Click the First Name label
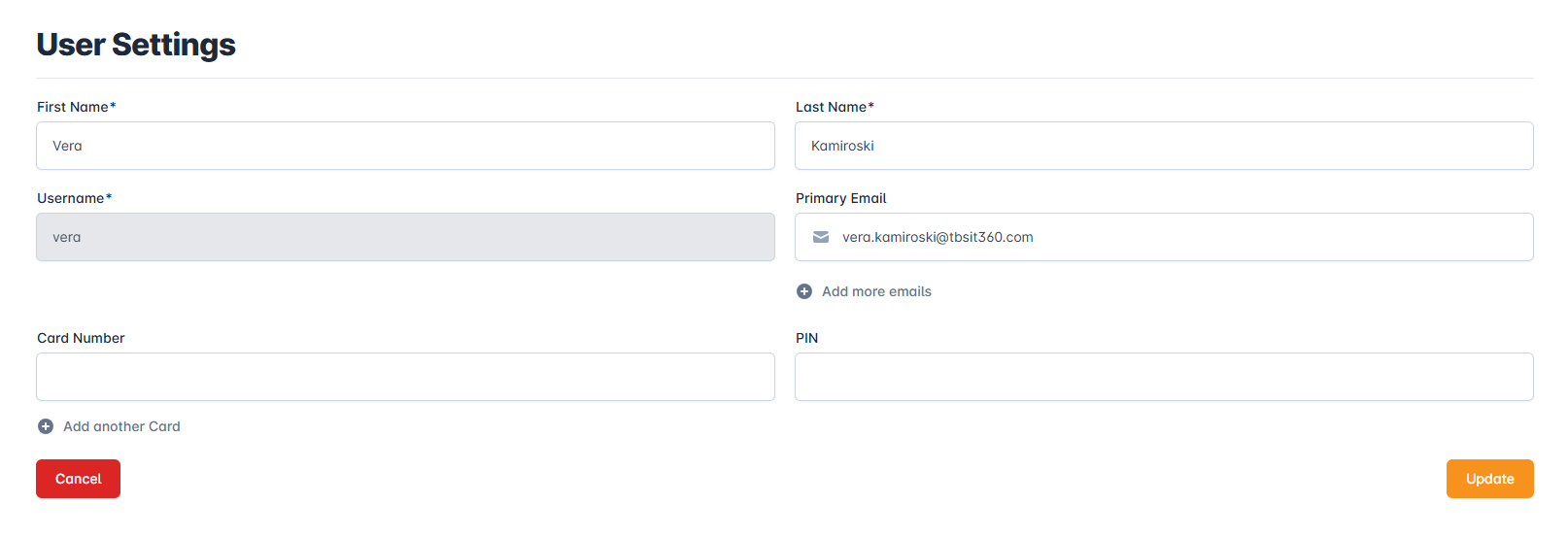The image size is (1568, 538). [76, 107]
